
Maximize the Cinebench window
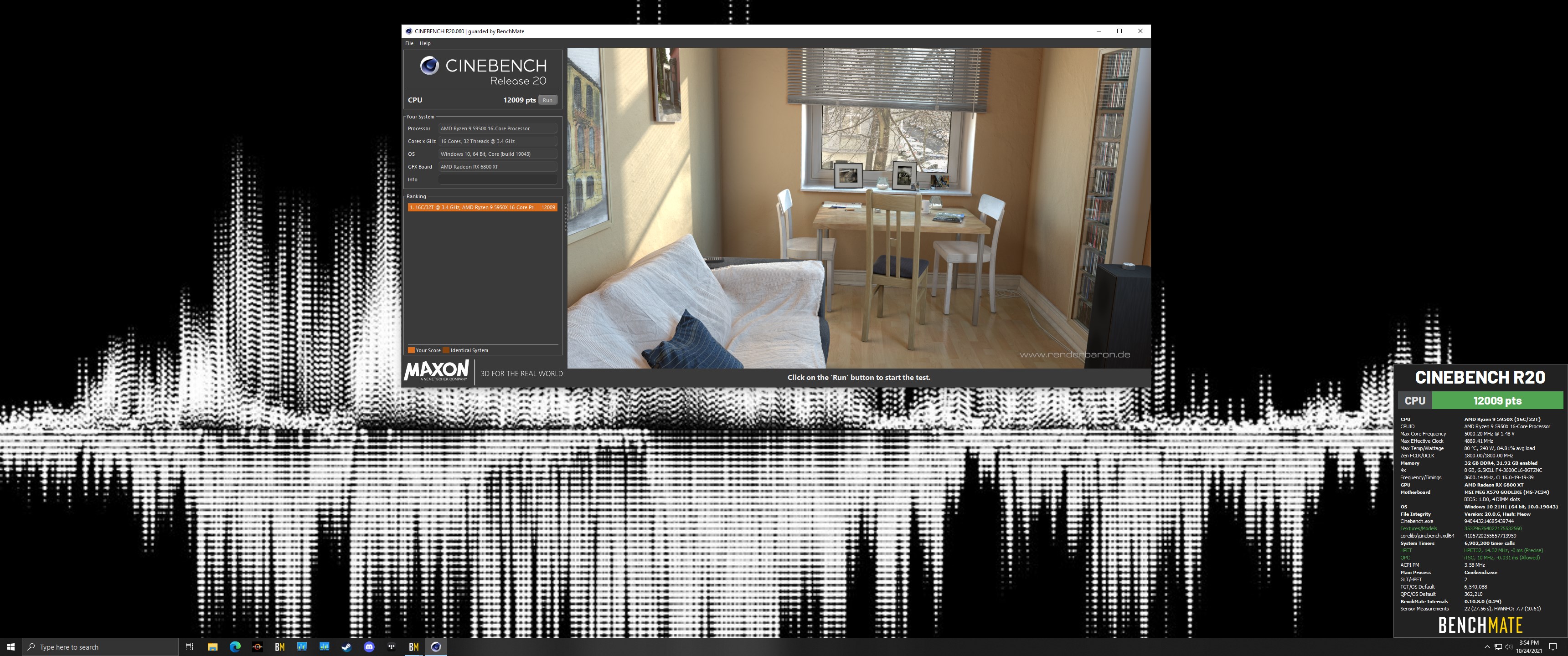coord(1119,31)
